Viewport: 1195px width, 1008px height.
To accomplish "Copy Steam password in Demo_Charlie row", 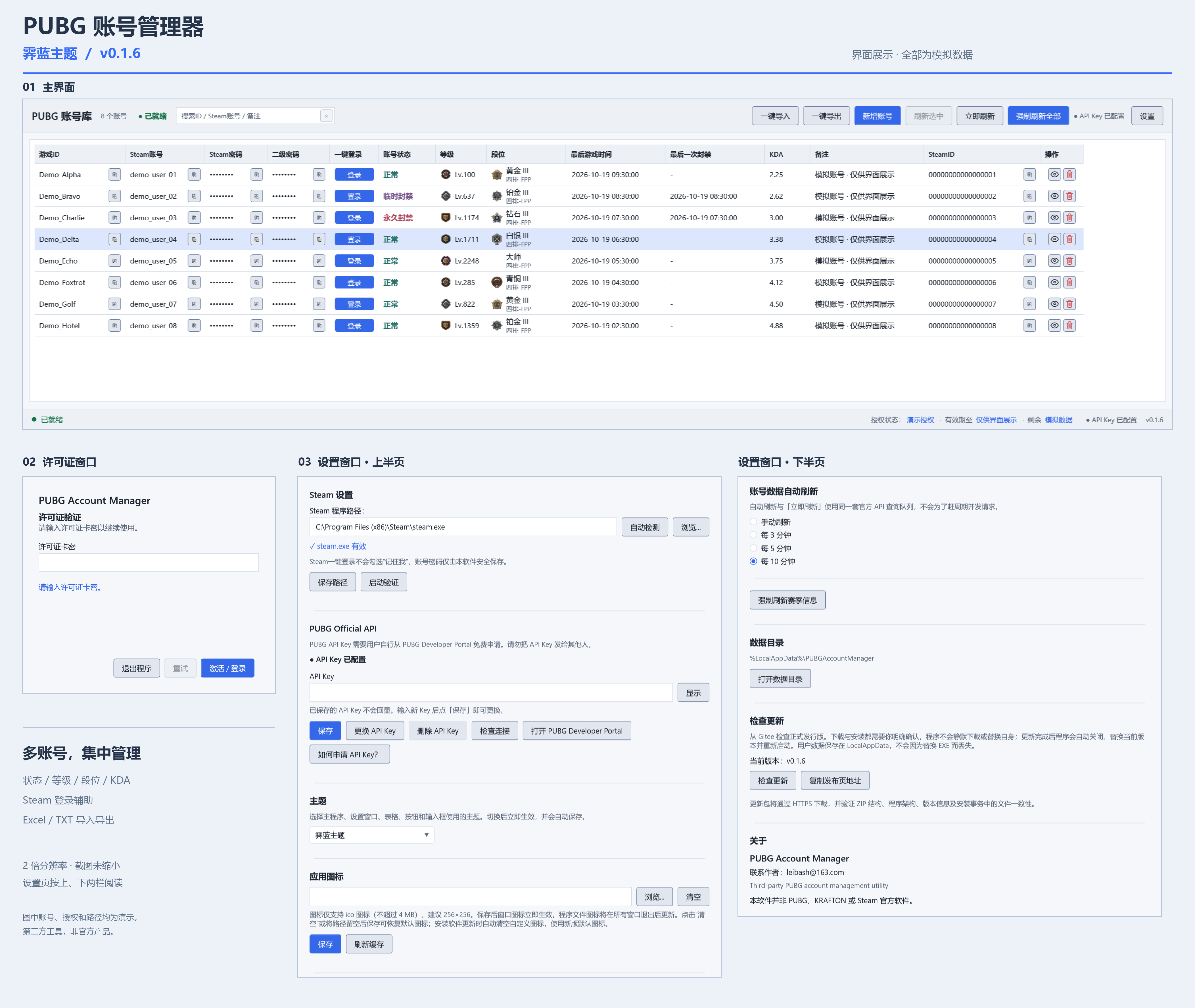I will click(x=257, y=218).
